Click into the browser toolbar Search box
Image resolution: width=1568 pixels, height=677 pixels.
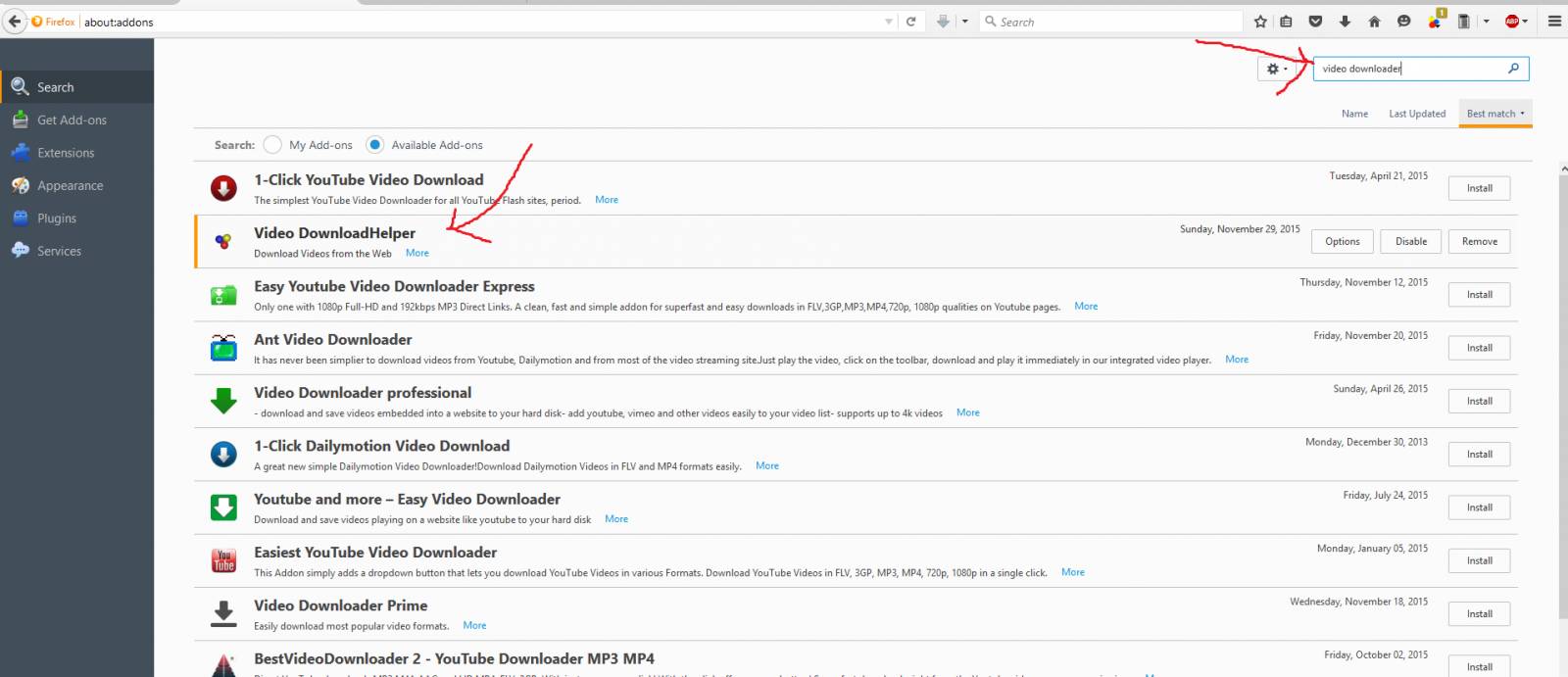(x=1111, y=22)
